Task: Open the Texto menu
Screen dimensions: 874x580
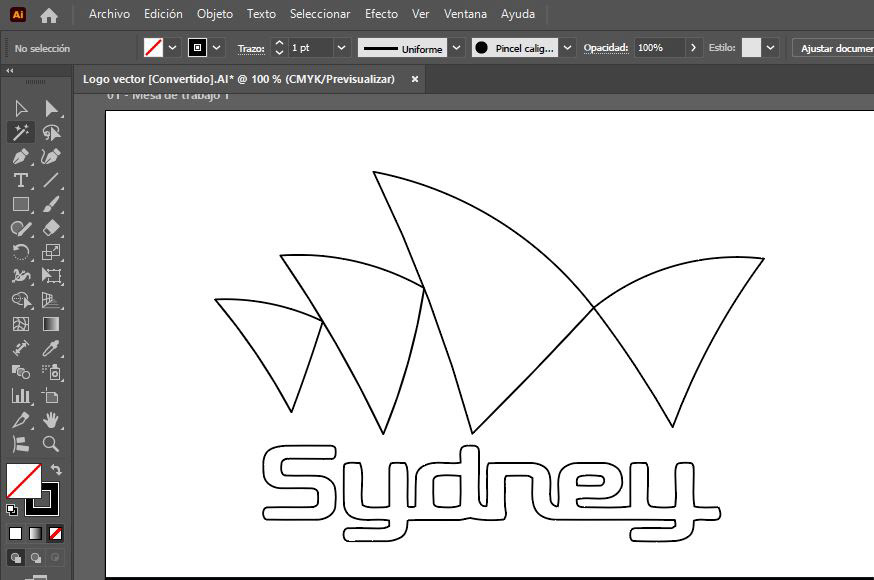Action: pyautogui.click(x=261, y=14)
